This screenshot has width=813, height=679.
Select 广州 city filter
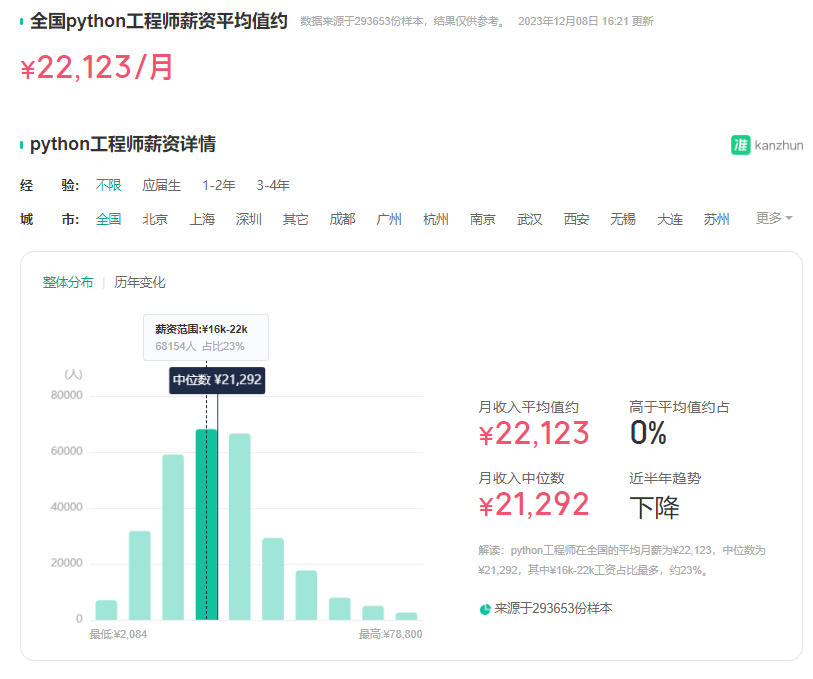pyautogui.click(x=389, y=218)
